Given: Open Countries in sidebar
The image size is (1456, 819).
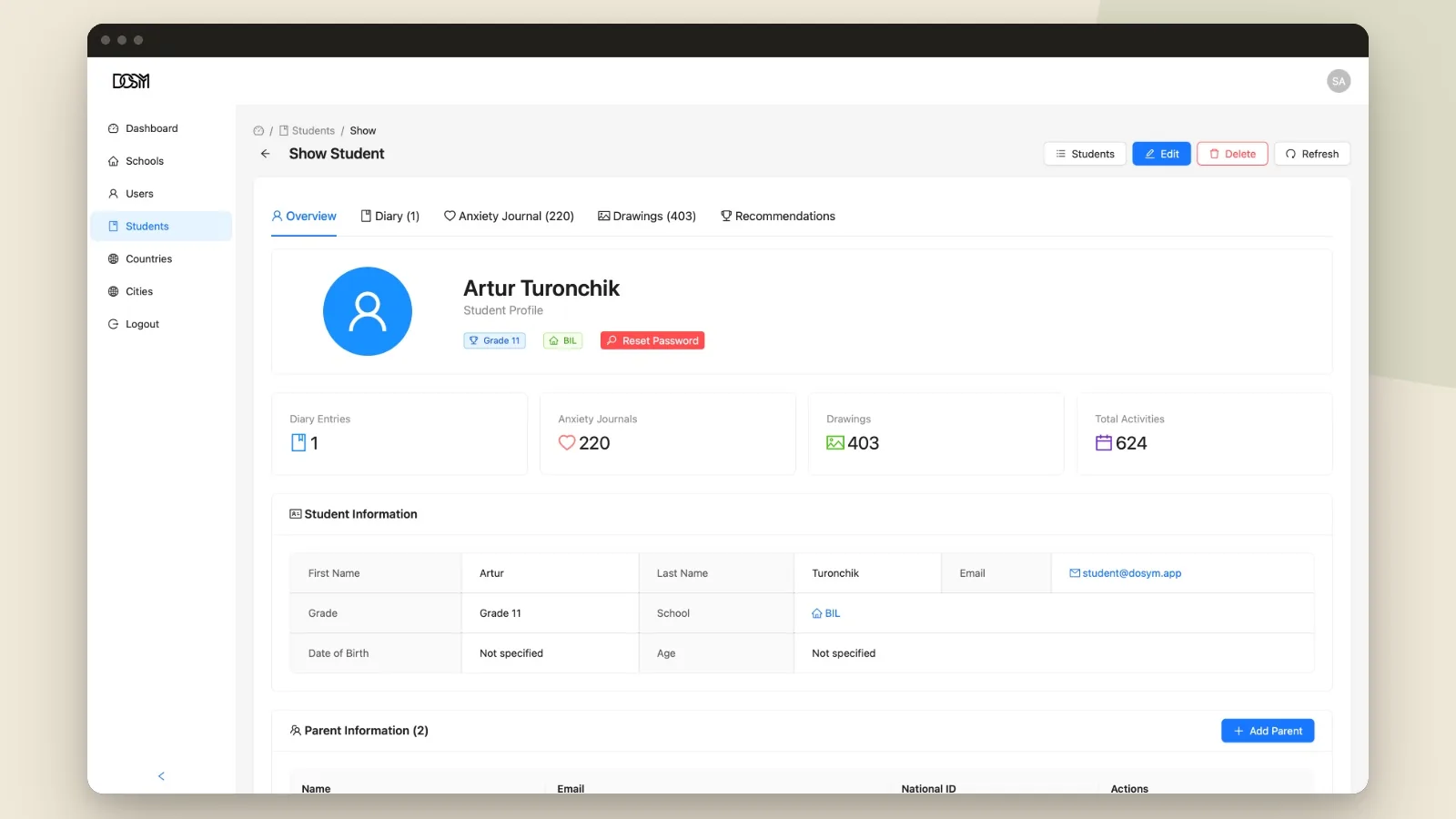Looking at the screenshot, I should [x=161, y=259].
